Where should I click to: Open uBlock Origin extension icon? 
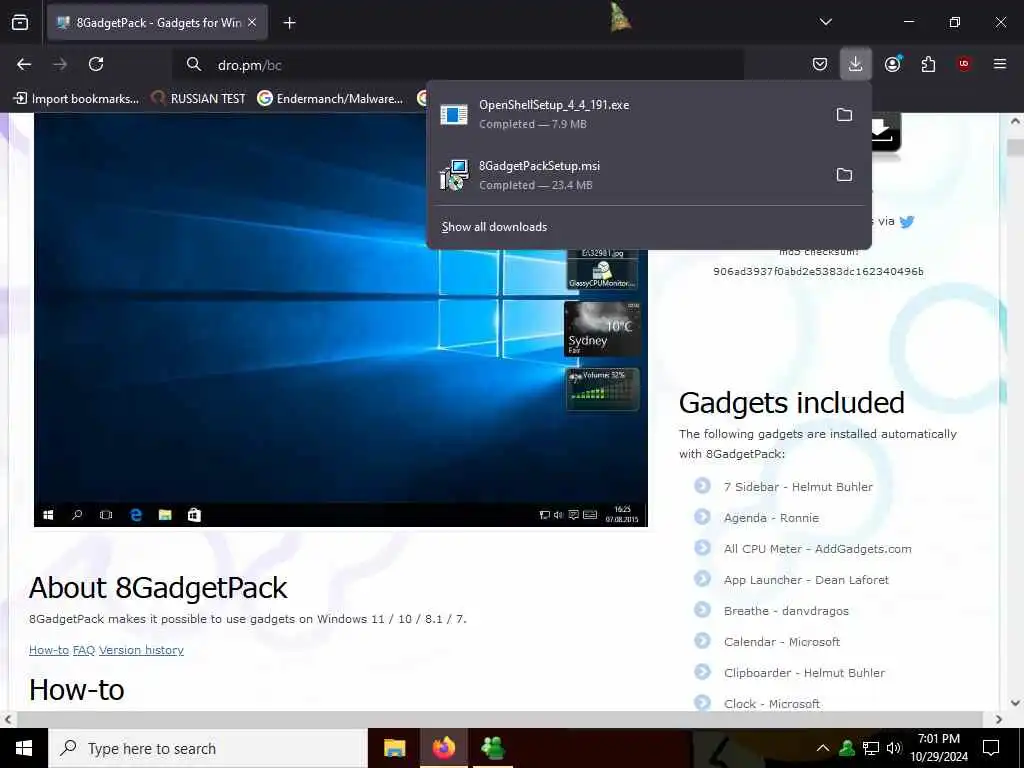tap(964, 64)
